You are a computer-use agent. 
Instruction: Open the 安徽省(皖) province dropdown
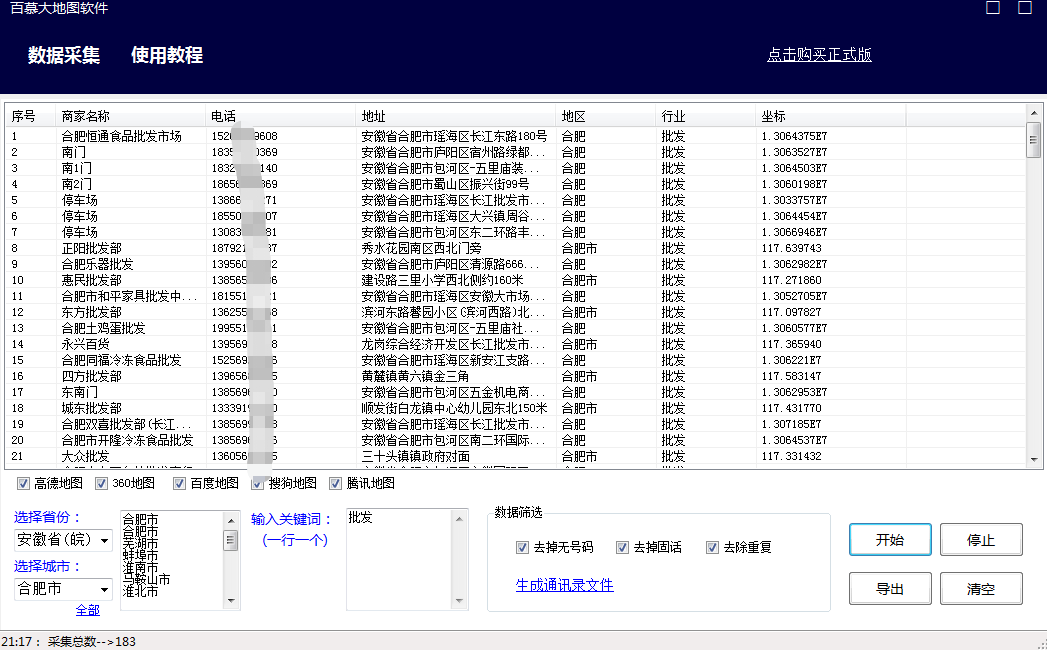click(x=62, y=540)
